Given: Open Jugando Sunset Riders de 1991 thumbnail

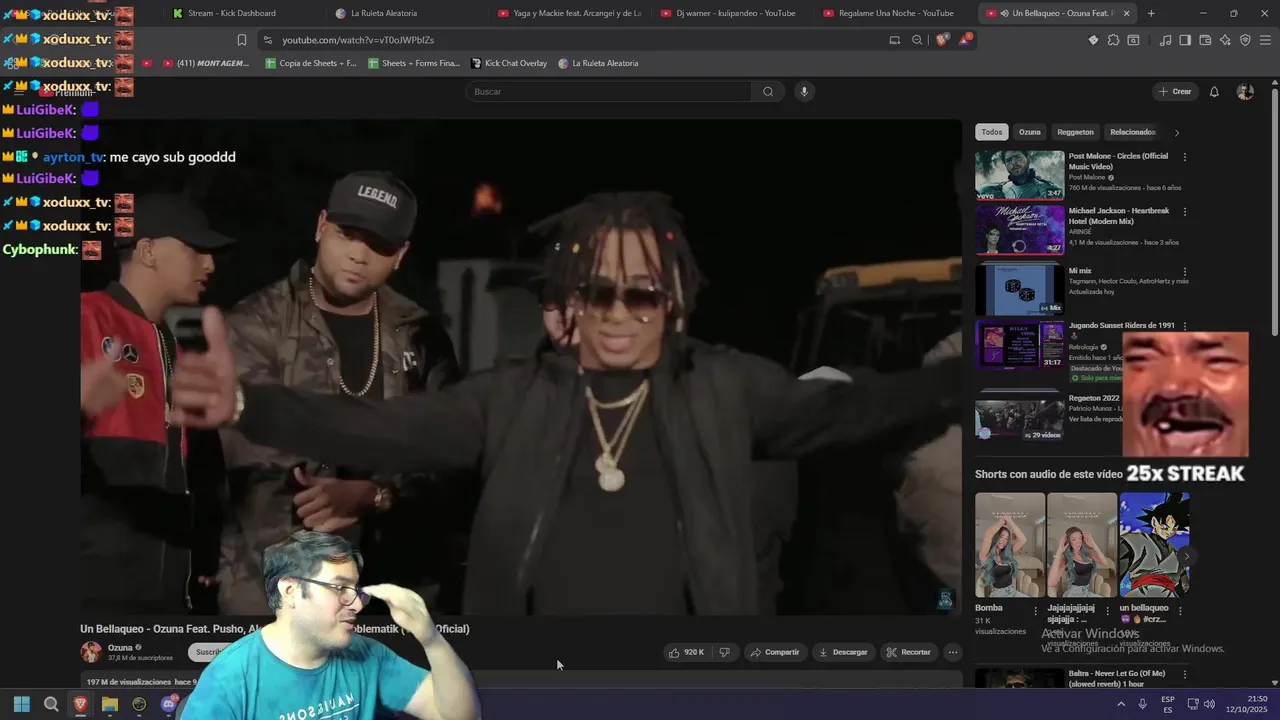Looking at the screenshot, I should pyautogui.click(x=1020, y=345).
